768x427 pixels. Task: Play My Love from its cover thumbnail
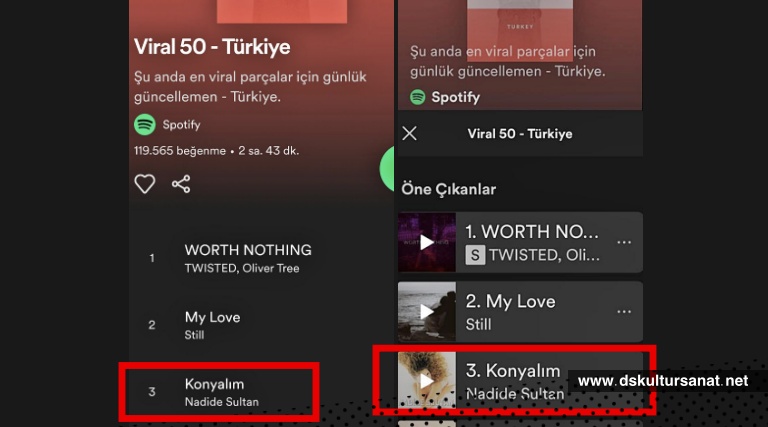(x=427, y=311)
